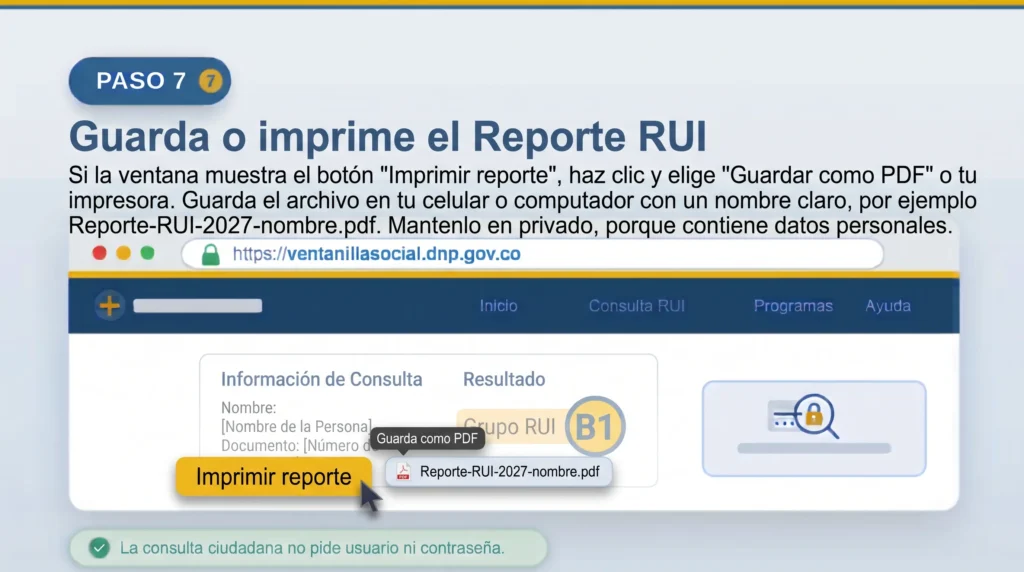
Task: Click the [Nombre de la Persona] placeholder text
Action: (296, 426)
